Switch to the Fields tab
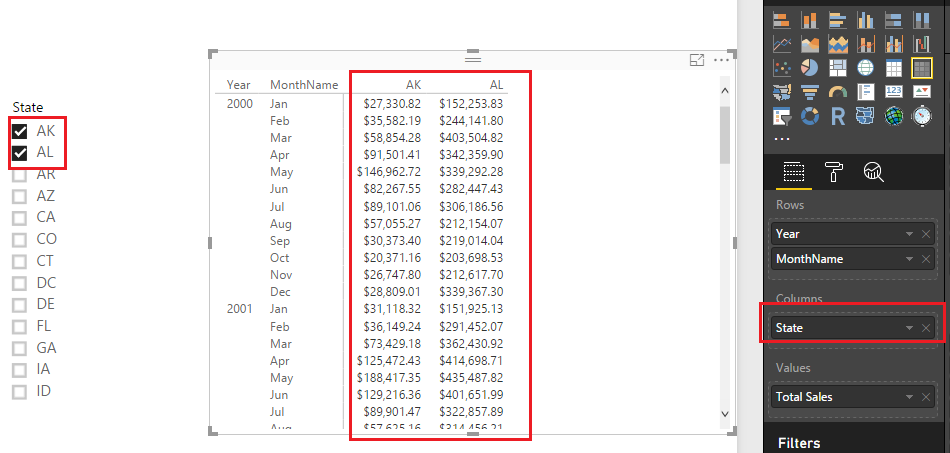The width and height of the screenshot is (950, 453). point(793,172)
